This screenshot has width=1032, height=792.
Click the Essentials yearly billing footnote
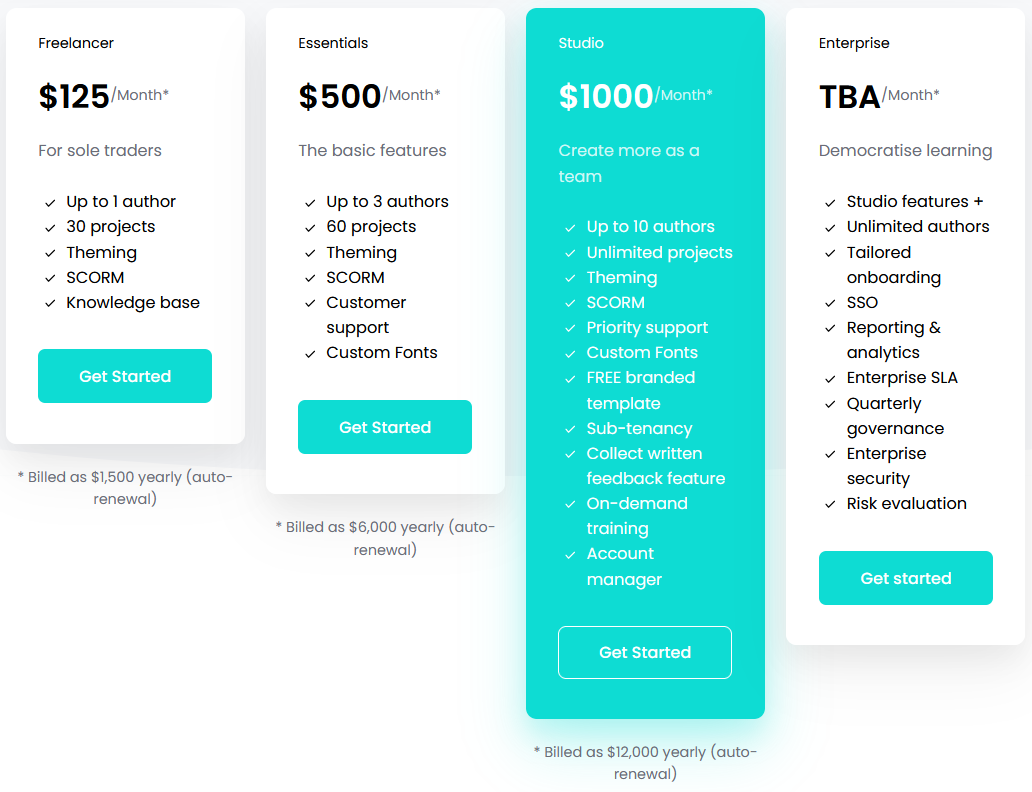(386, 538)
